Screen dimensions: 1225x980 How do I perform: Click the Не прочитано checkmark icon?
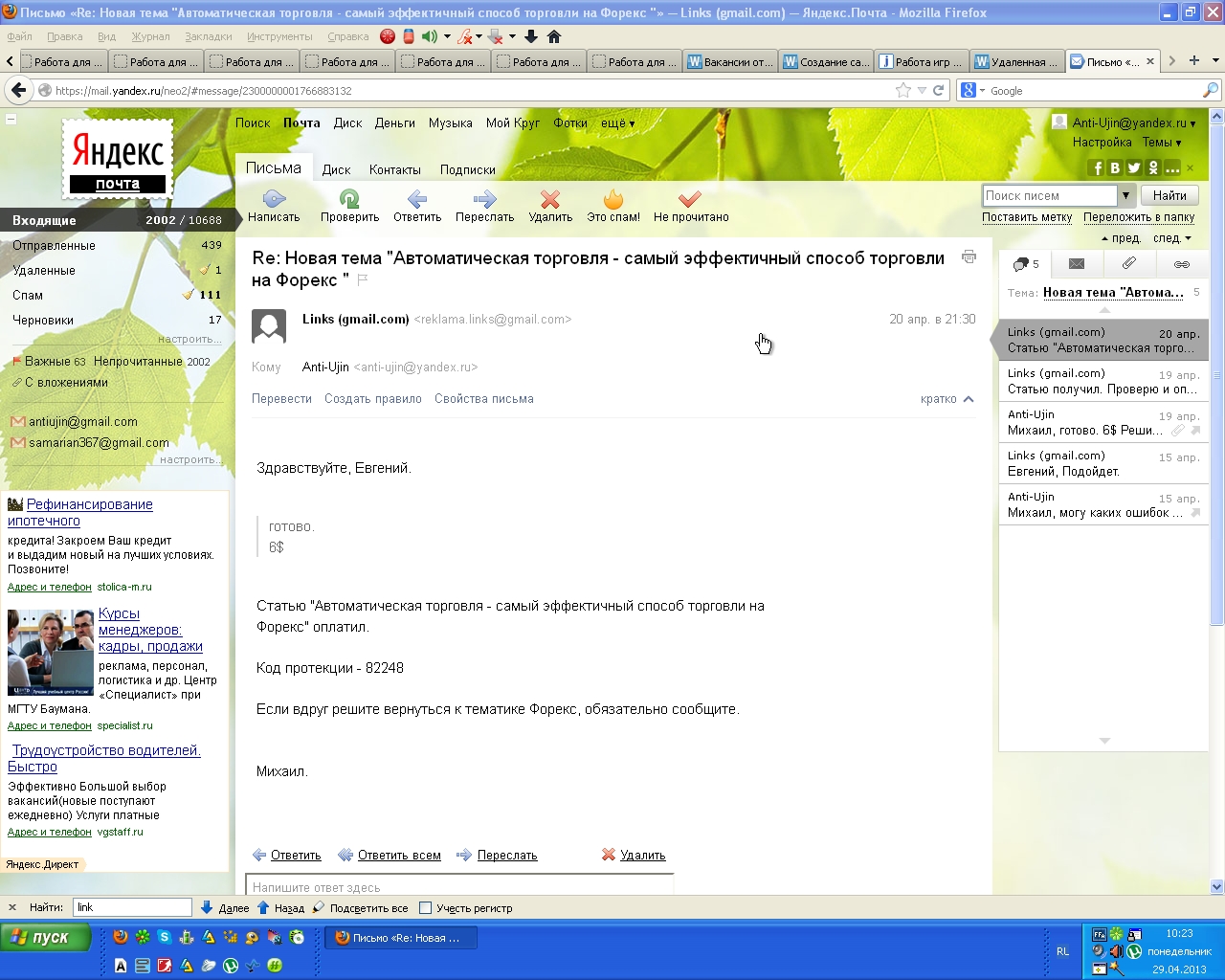(690, 199)
